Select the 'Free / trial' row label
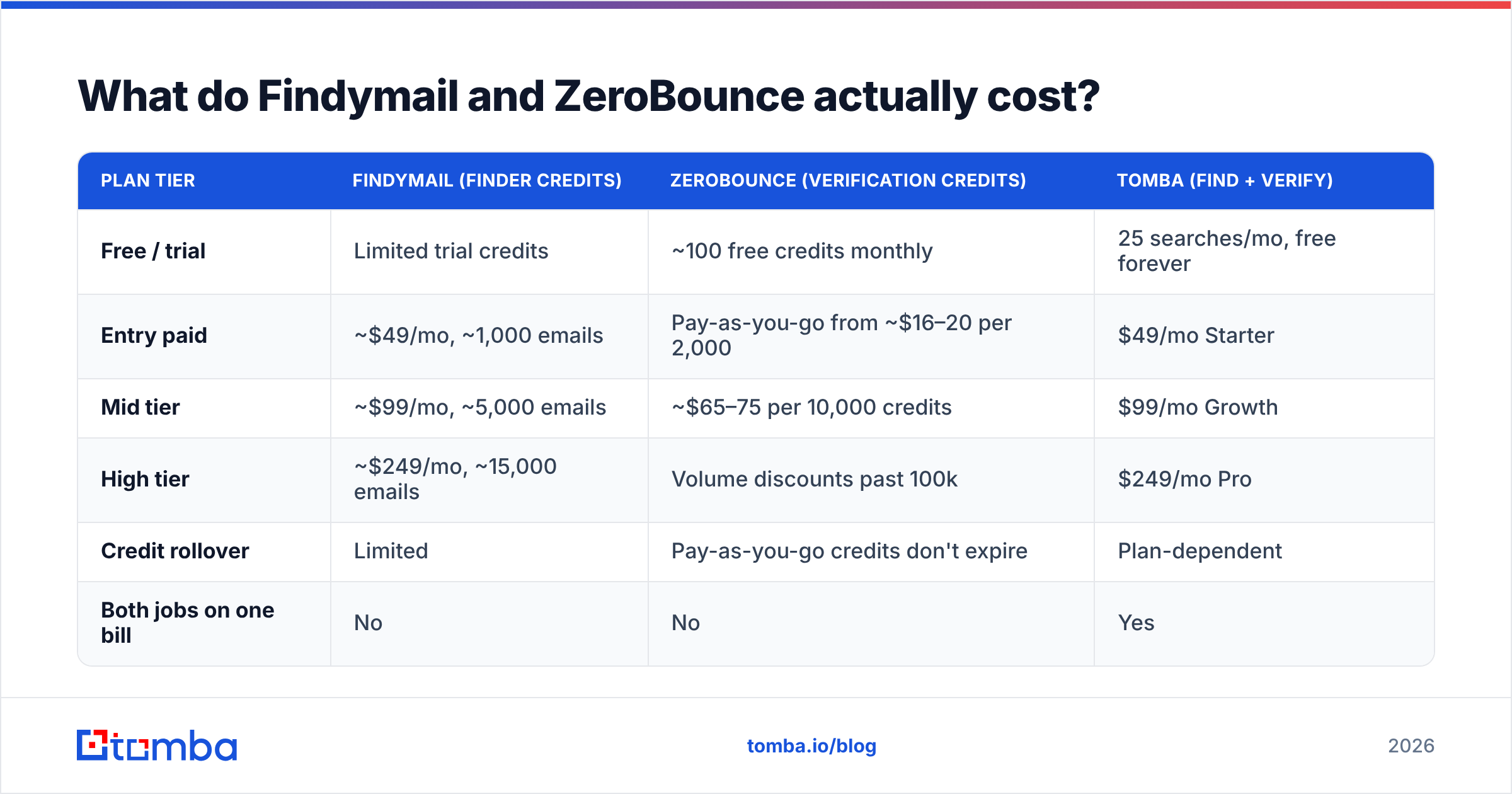The height and width of the screenshot is (794, 1512). coord(153,251)
